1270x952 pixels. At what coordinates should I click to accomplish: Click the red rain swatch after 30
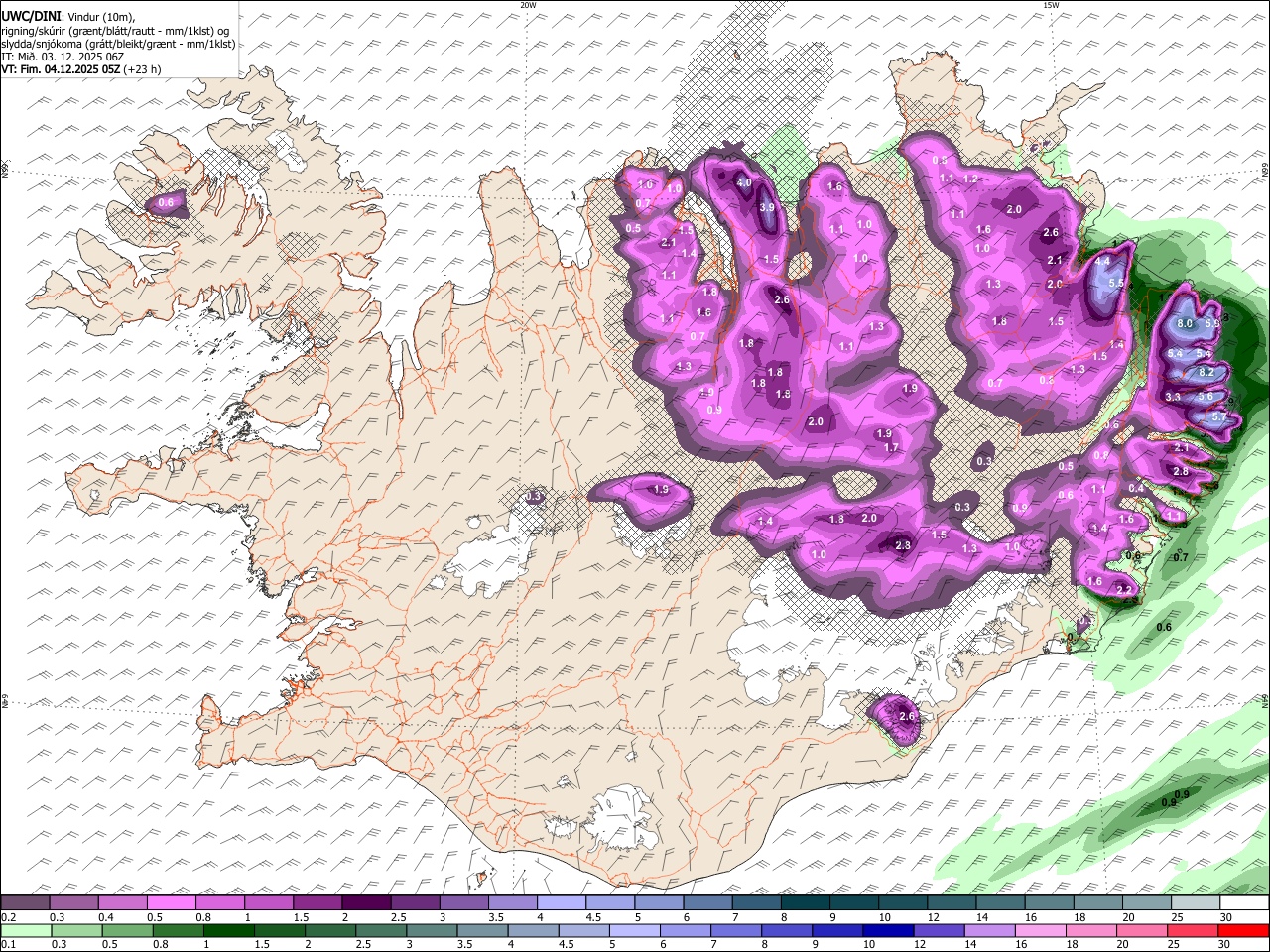click(1244, 931)
